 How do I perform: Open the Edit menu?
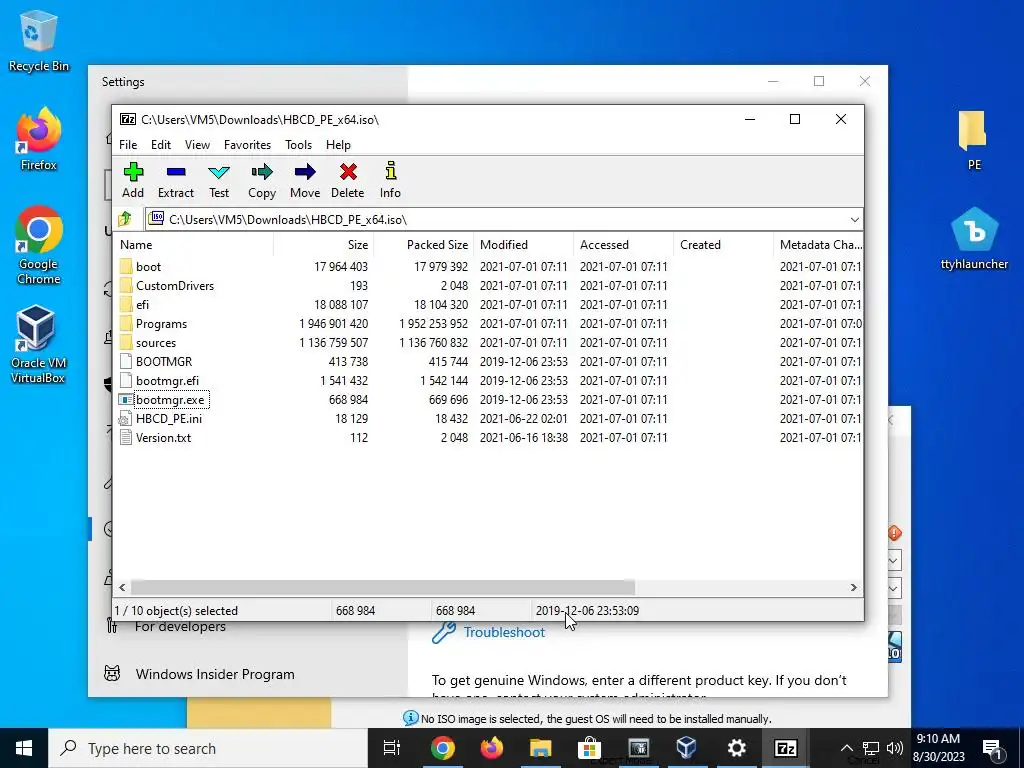pos(161,145)
